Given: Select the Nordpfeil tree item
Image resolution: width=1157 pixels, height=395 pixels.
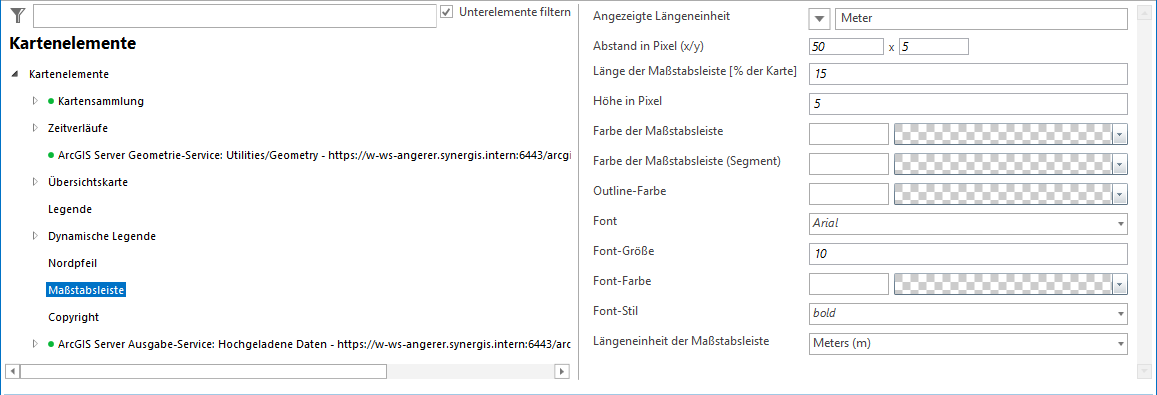Looking at the screenshot, I should pyautogui.click(x=72, y=263).
